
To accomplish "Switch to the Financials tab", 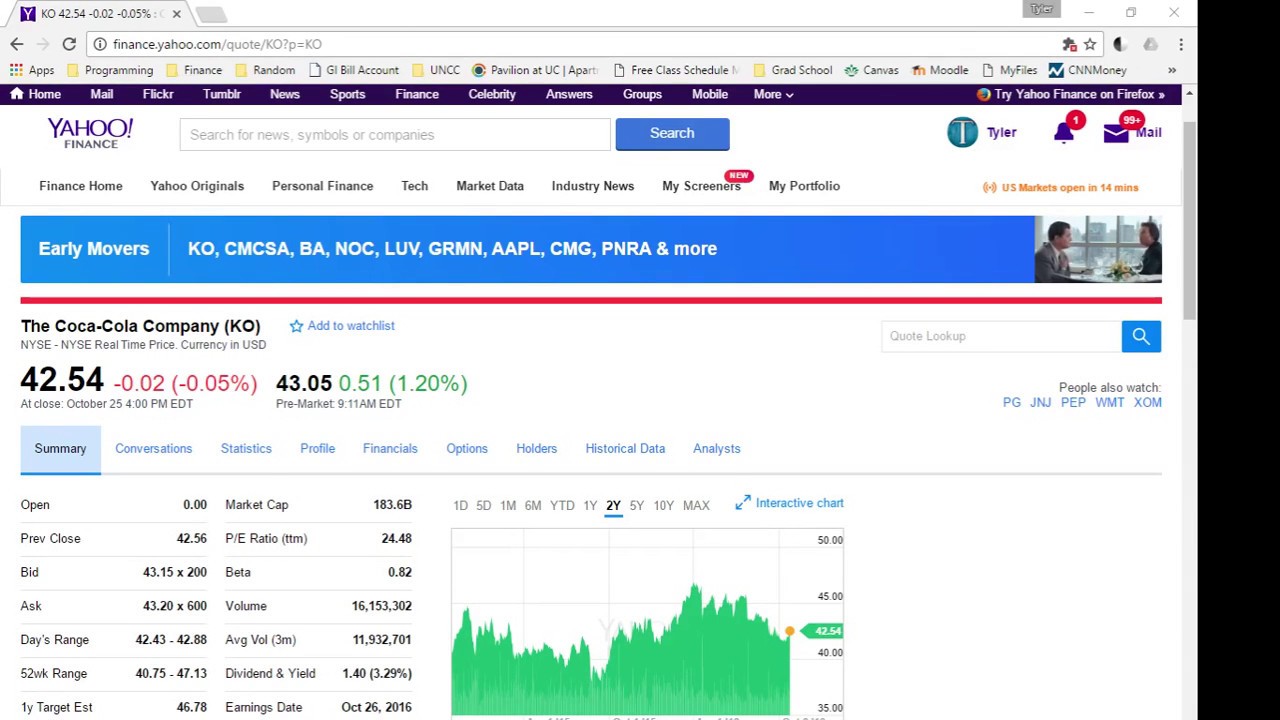I will coord(390,448).
